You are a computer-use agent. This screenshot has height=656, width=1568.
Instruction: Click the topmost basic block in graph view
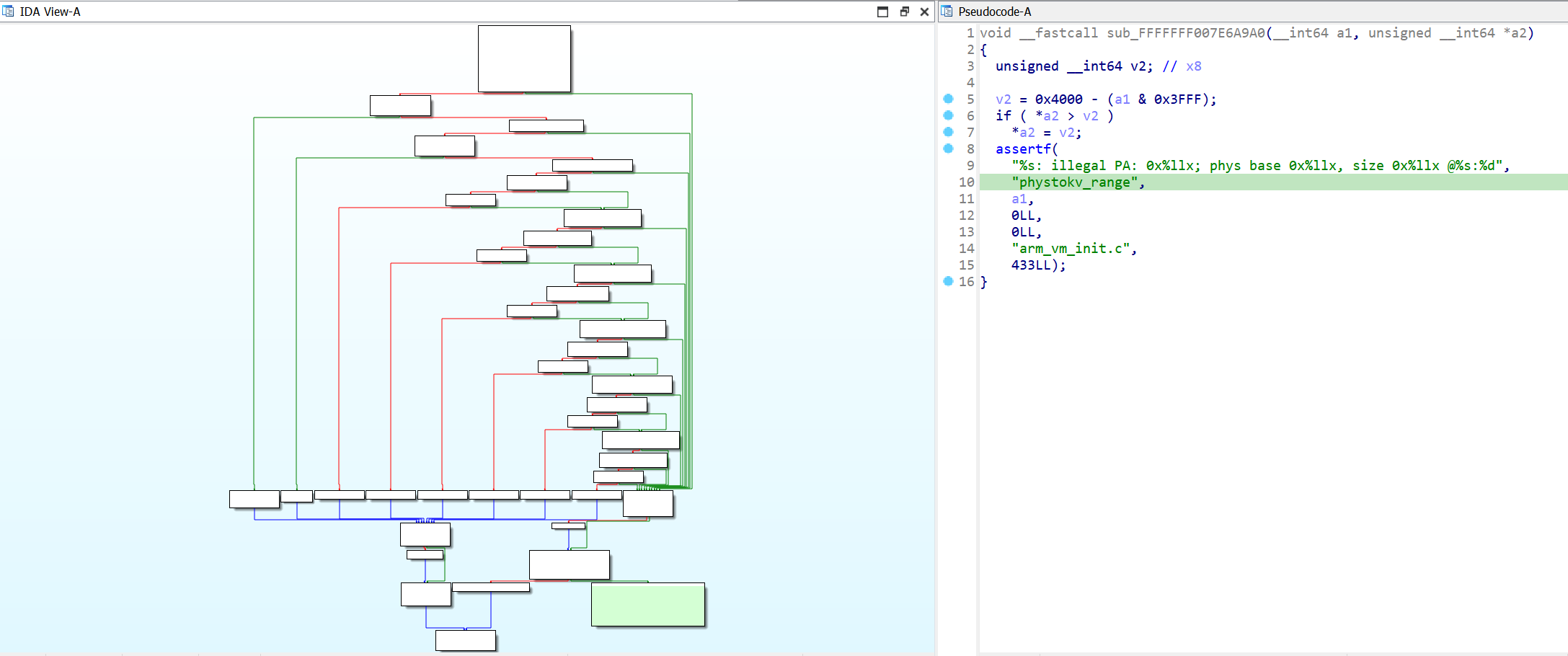(524, 58)
